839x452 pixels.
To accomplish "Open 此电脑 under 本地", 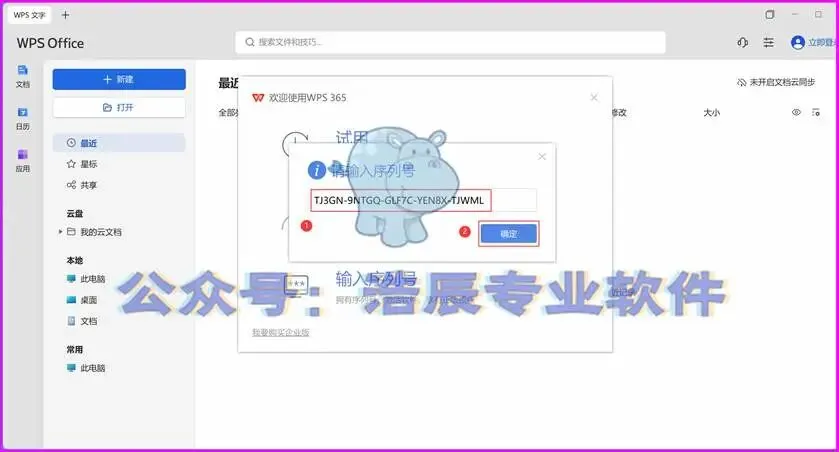I will coord(86,279).
